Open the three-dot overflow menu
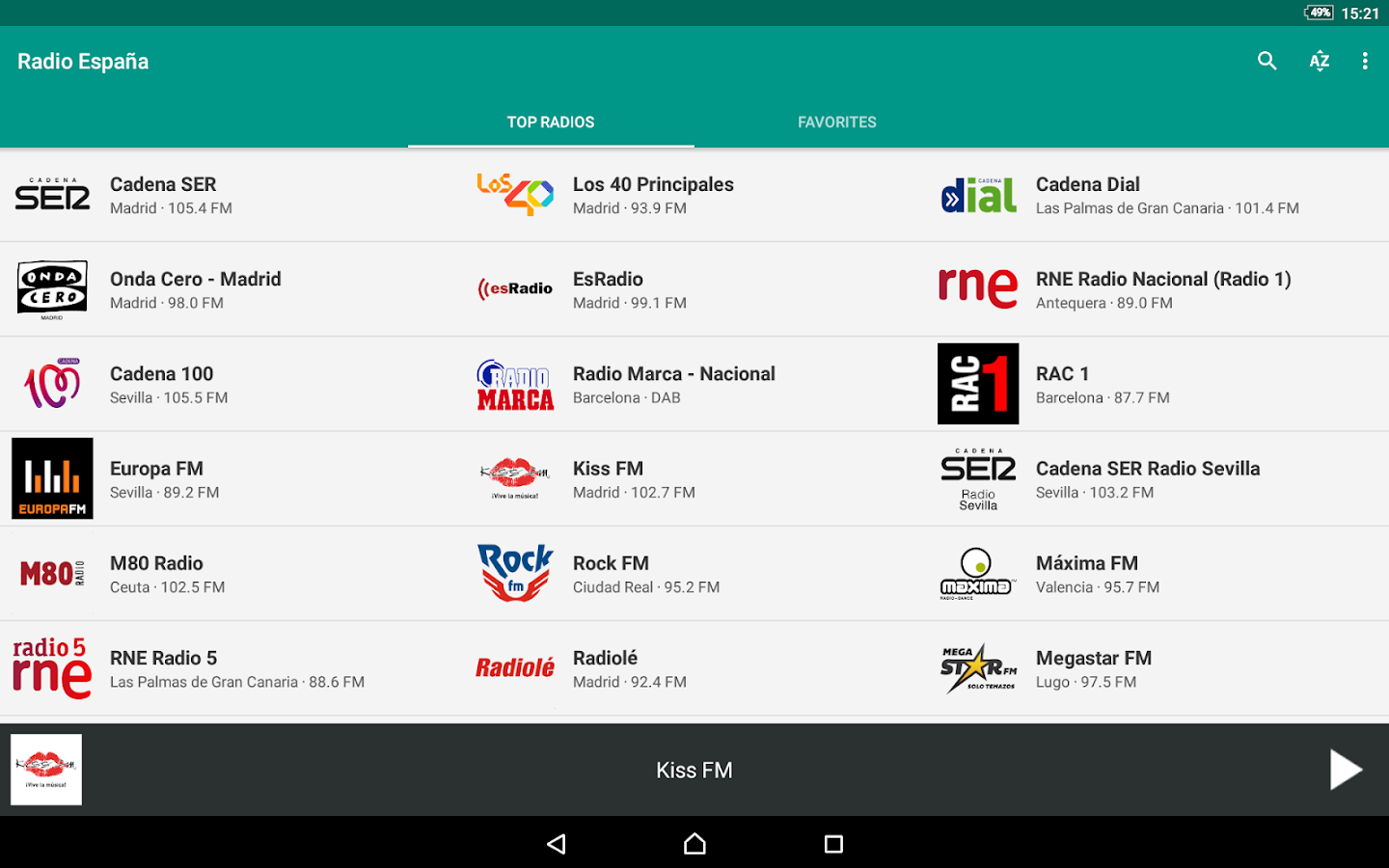Viewport: 1389px width, 868px height. tap(1365, 61)
